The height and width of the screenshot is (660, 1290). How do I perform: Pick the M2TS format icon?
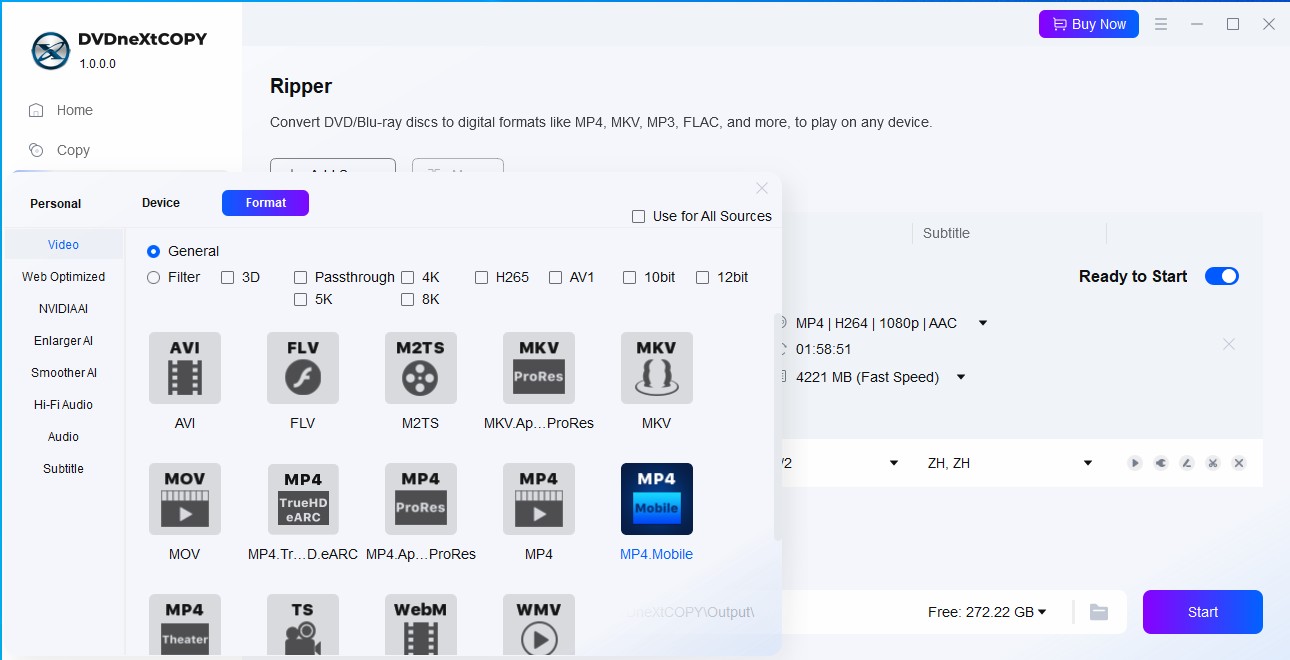(420, 368)
